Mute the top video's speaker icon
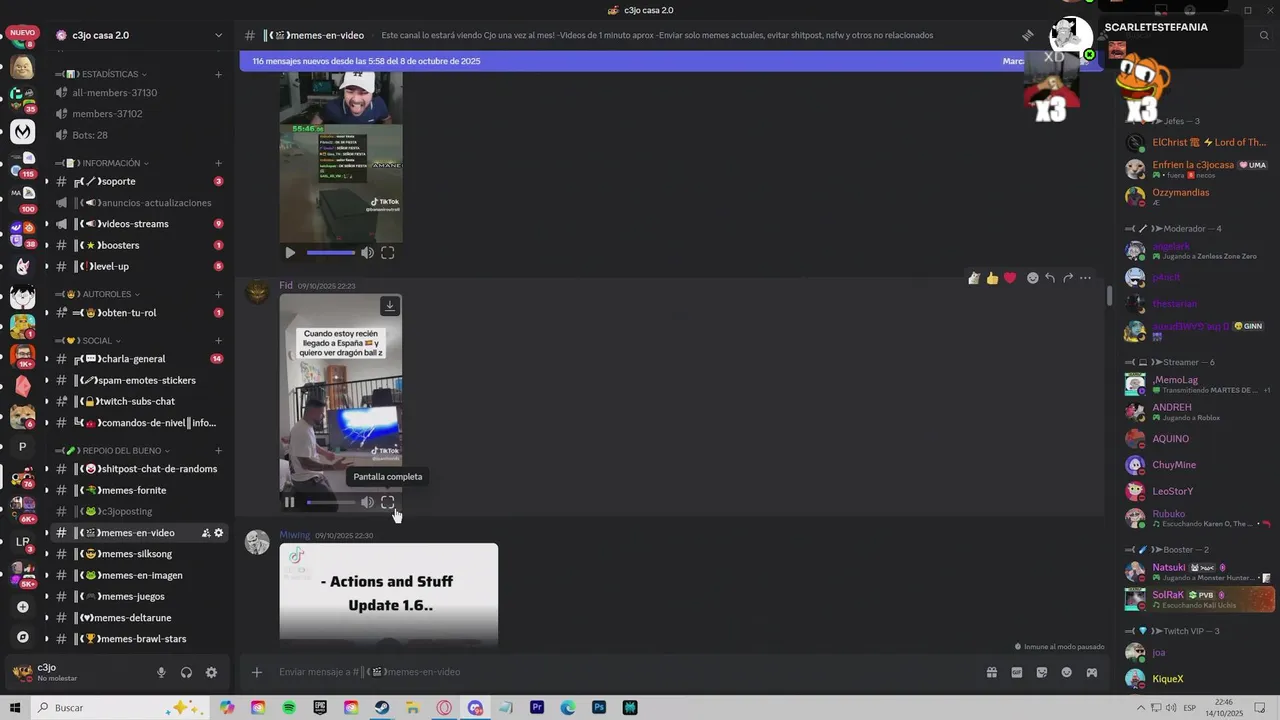The image size is (1280, 720). (x=367, y=253)
